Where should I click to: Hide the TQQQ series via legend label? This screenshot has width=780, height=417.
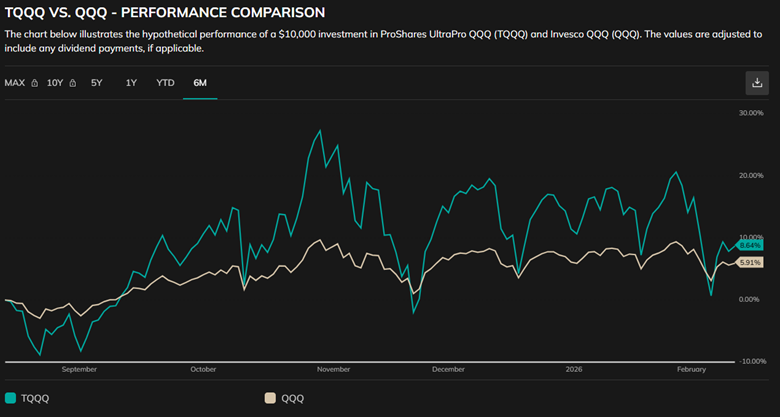35,397
